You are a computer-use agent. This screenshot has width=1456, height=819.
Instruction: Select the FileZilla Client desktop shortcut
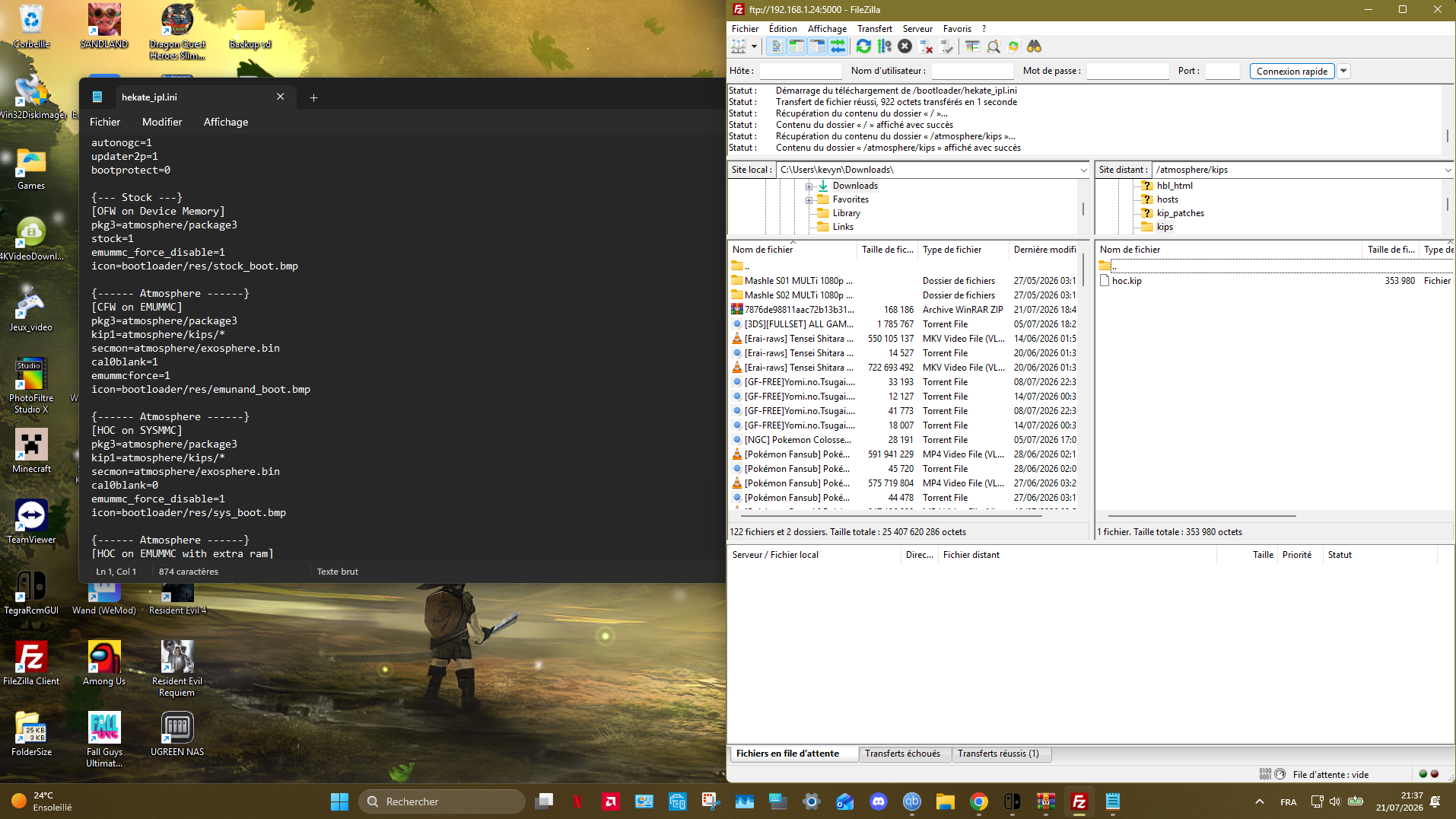pyautogui.click(x=31, y=664)
